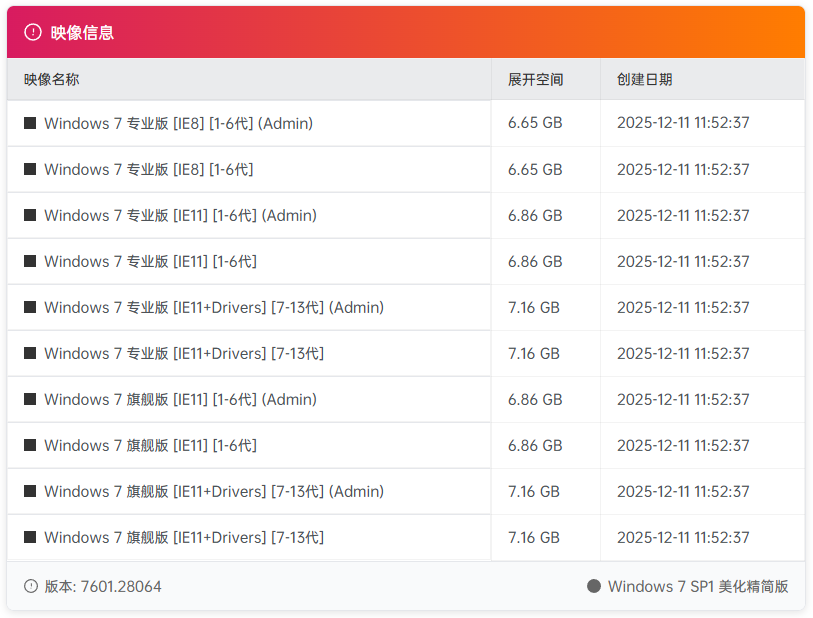Click the info icon in the 映像信息 header
The height and width of the screenshot is (618, 813).
(30, 31)
